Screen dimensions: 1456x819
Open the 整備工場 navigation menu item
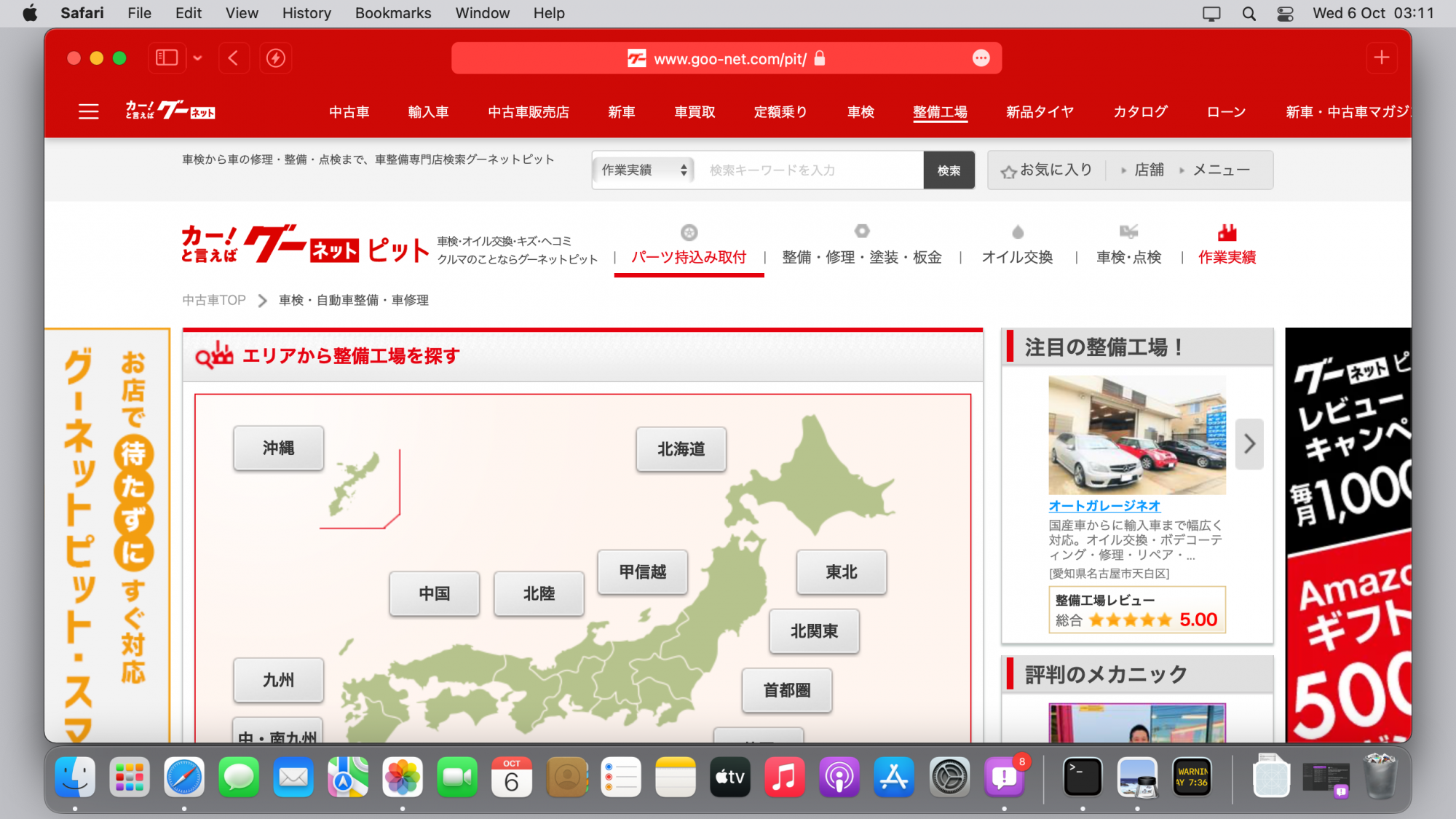point(940,111)
